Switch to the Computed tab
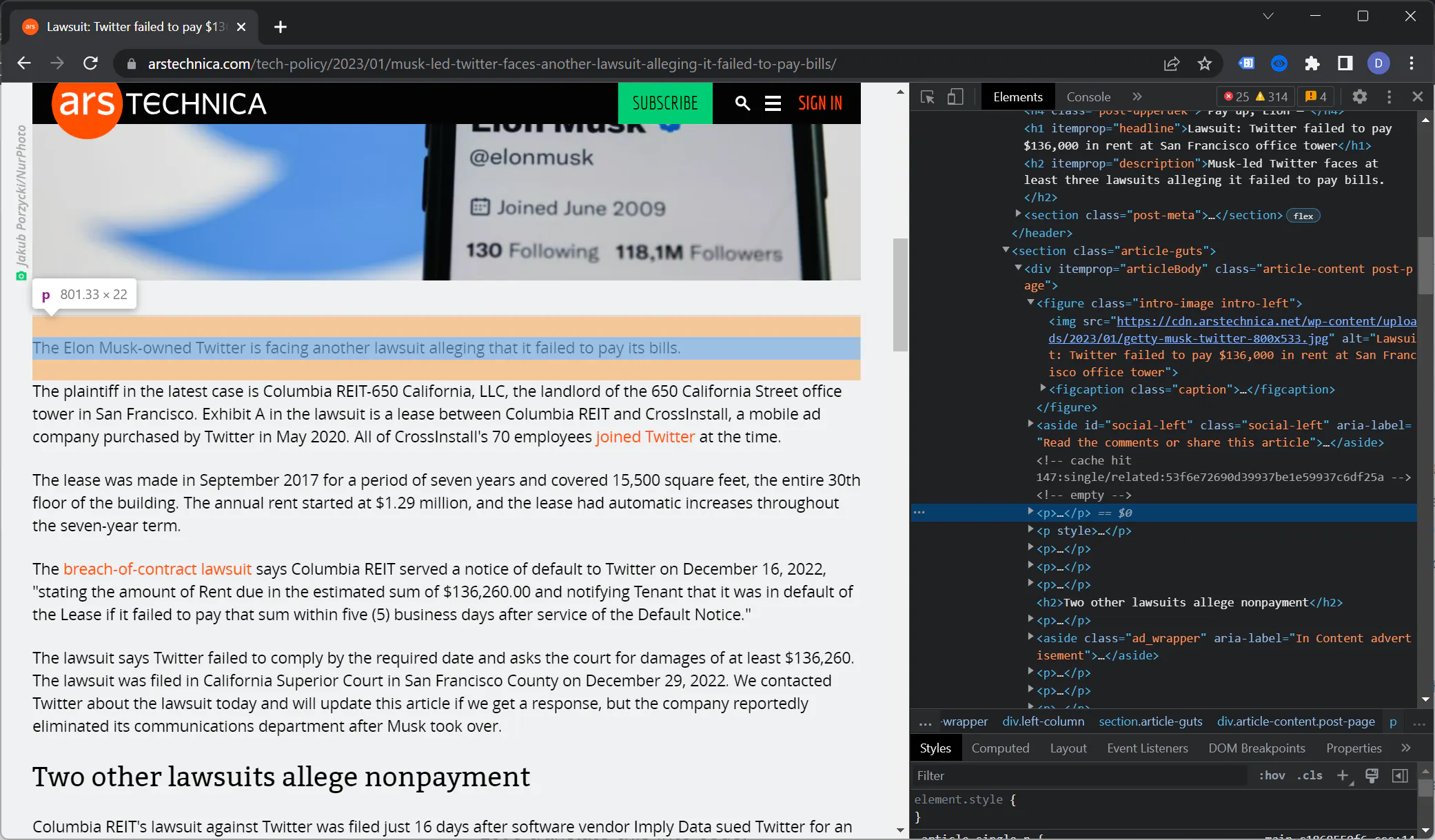 click(x=1000, y=748)
